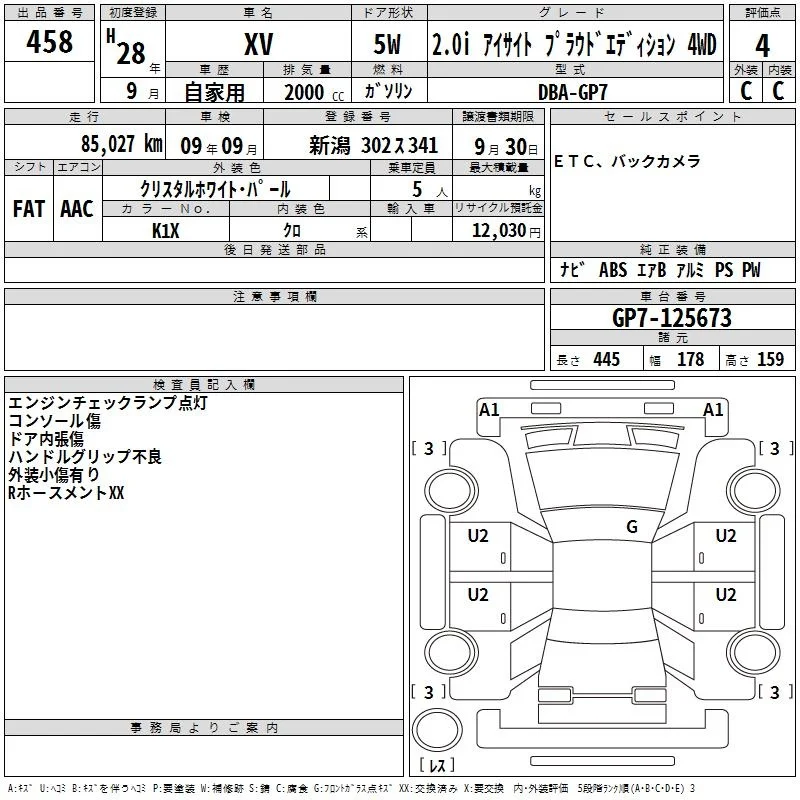Select the recycle deposit 12,030円
The image size is (800, 800).
[506, 231]
